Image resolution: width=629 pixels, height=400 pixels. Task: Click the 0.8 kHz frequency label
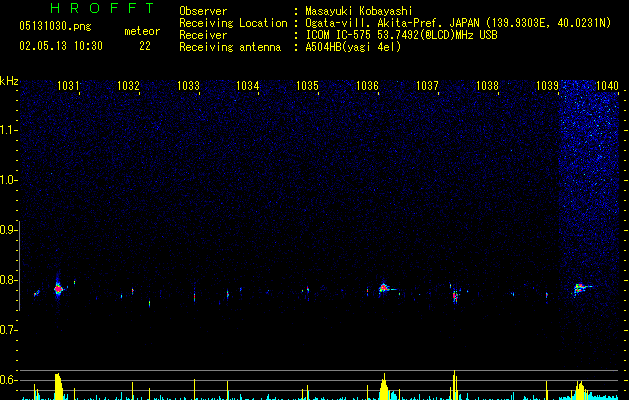8,280
